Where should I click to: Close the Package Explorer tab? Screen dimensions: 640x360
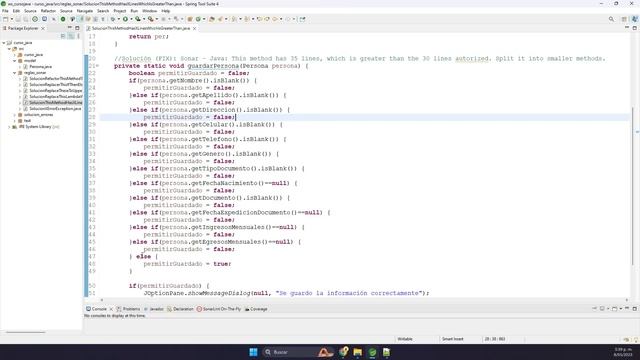tap(43, 28)
